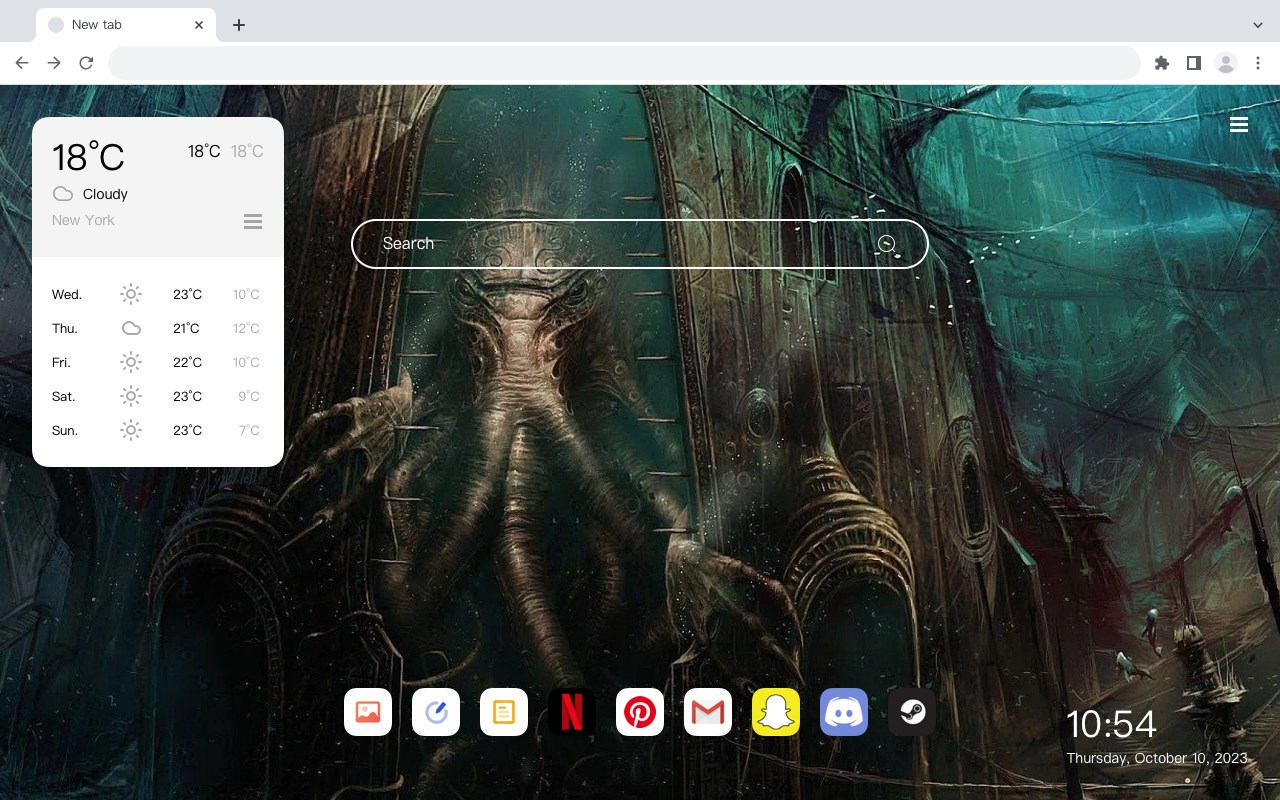The width and height of the screenshot is (1280, 800).
Task: Toggle the browser side panel
Action: click(x=1193, y=63)
